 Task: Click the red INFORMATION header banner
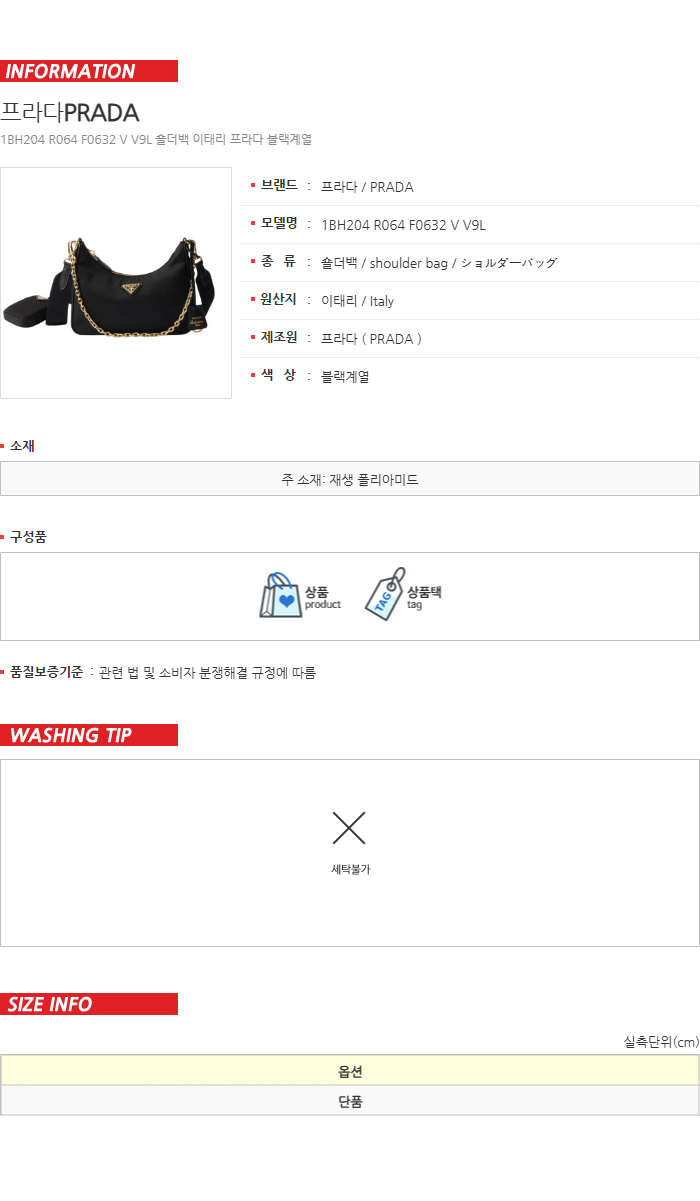coord(89,71)
